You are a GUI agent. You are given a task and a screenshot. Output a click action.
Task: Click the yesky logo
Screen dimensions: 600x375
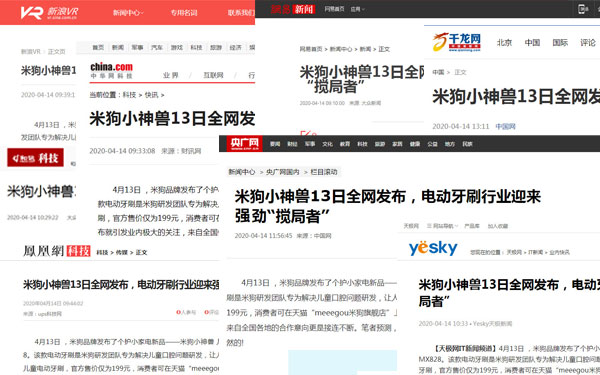[x=433, y=248]
